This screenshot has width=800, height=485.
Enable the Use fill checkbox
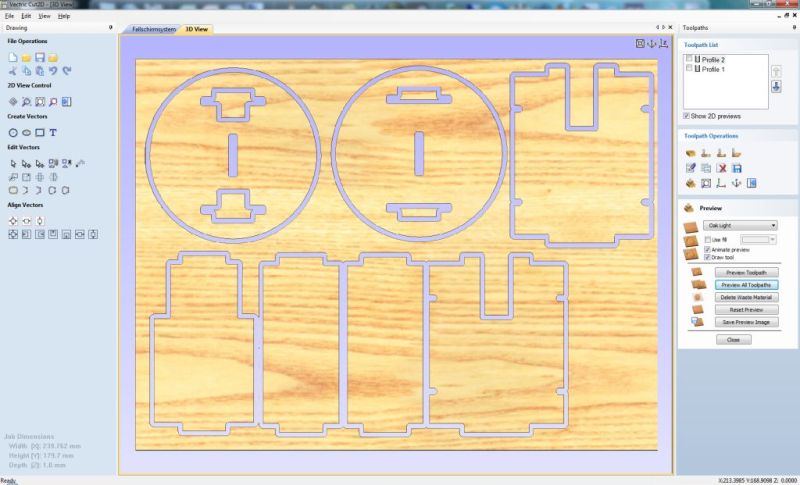point(708,240)
